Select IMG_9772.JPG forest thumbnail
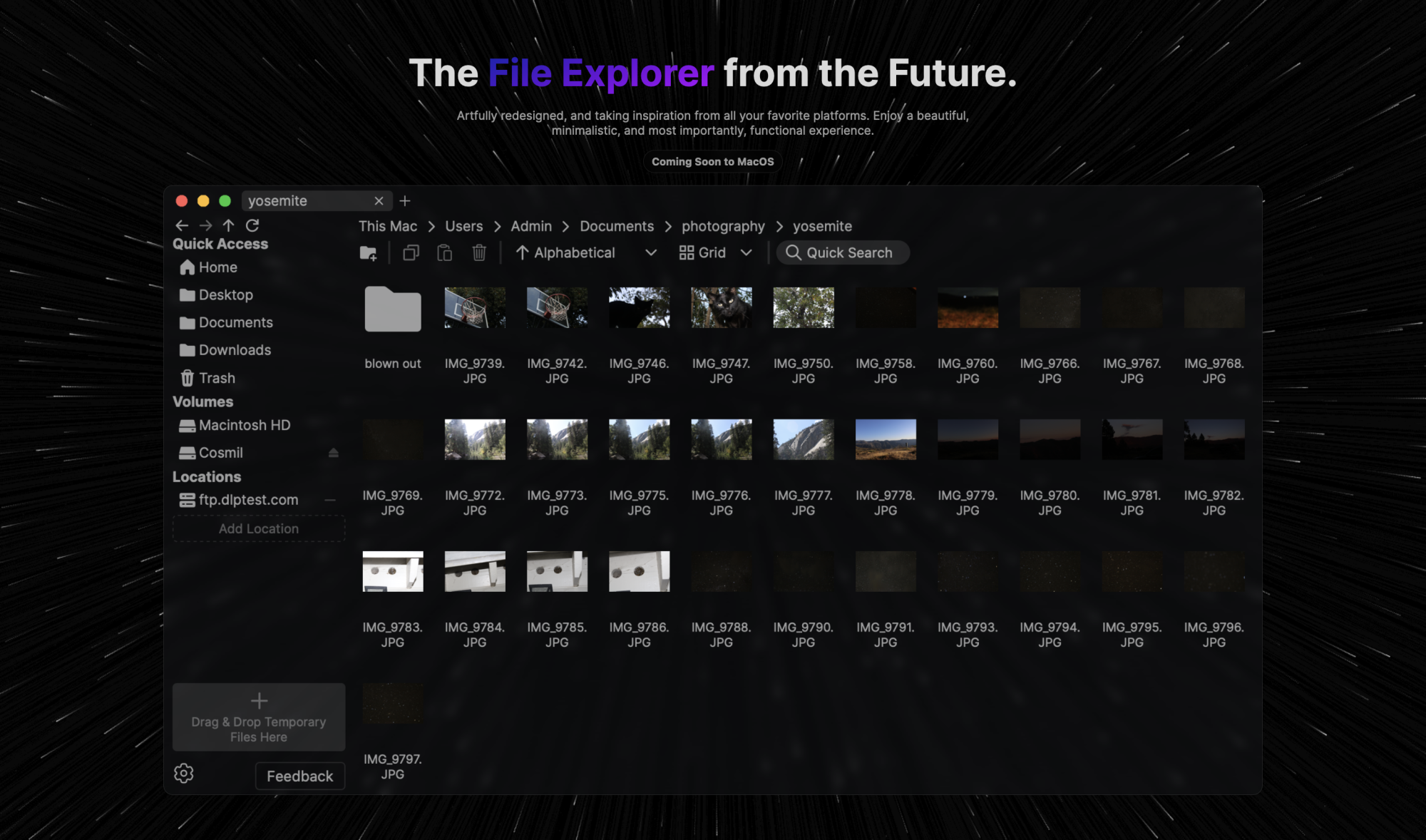1426x840 pixels. (475, 440)
